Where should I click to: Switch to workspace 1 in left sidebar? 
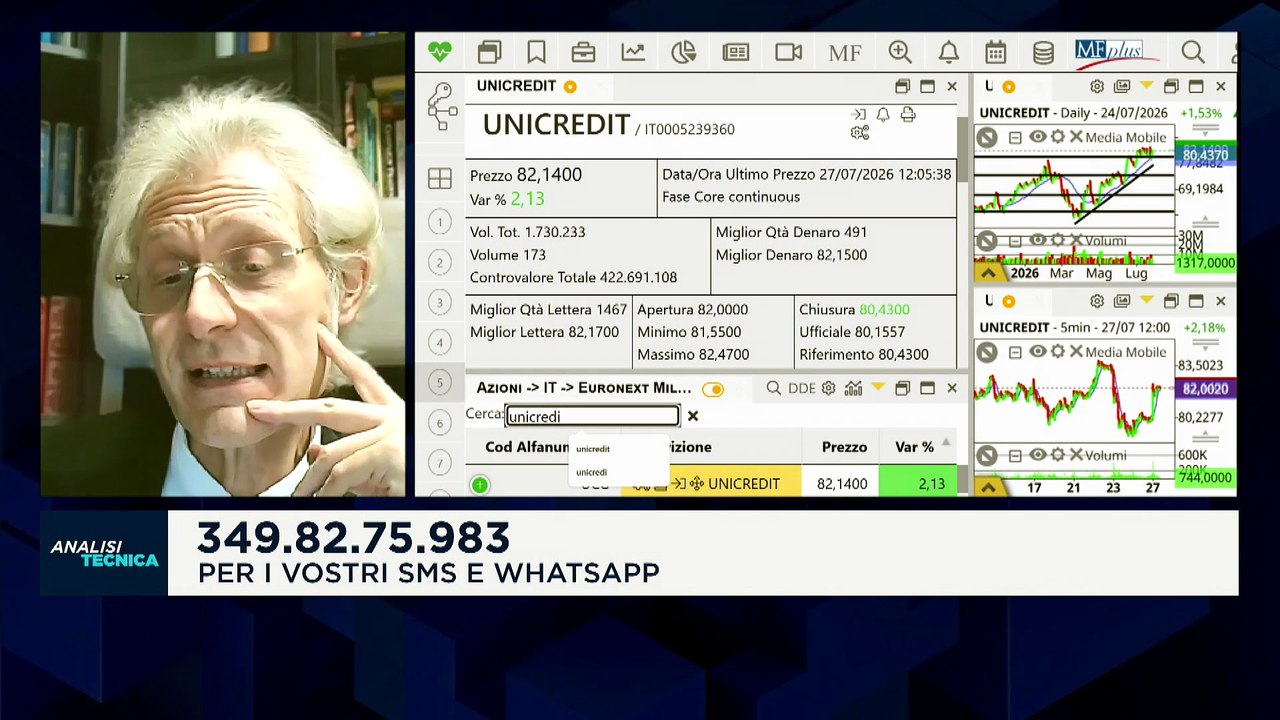coord(440,222)
